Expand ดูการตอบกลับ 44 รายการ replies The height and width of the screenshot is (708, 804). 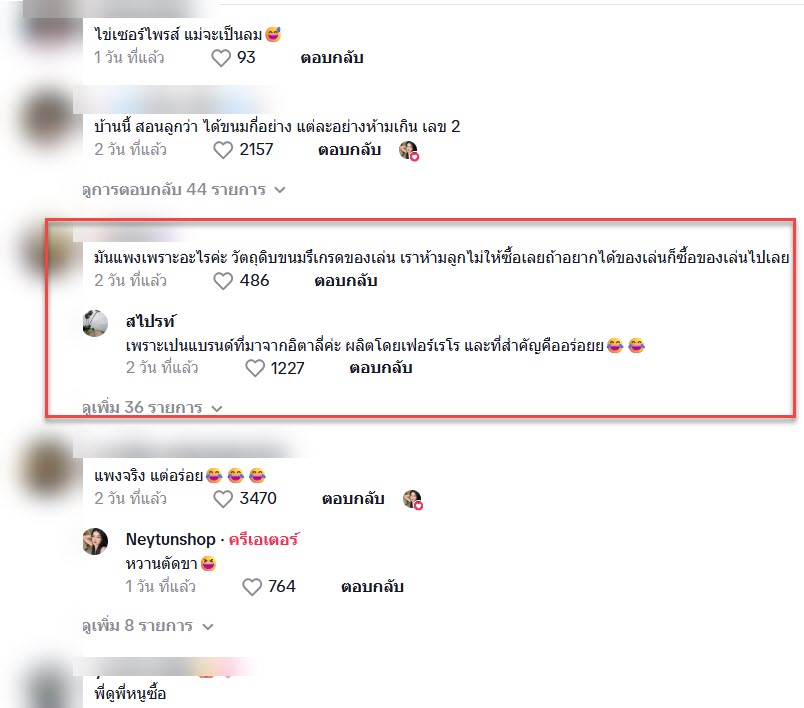coord(183,190)
